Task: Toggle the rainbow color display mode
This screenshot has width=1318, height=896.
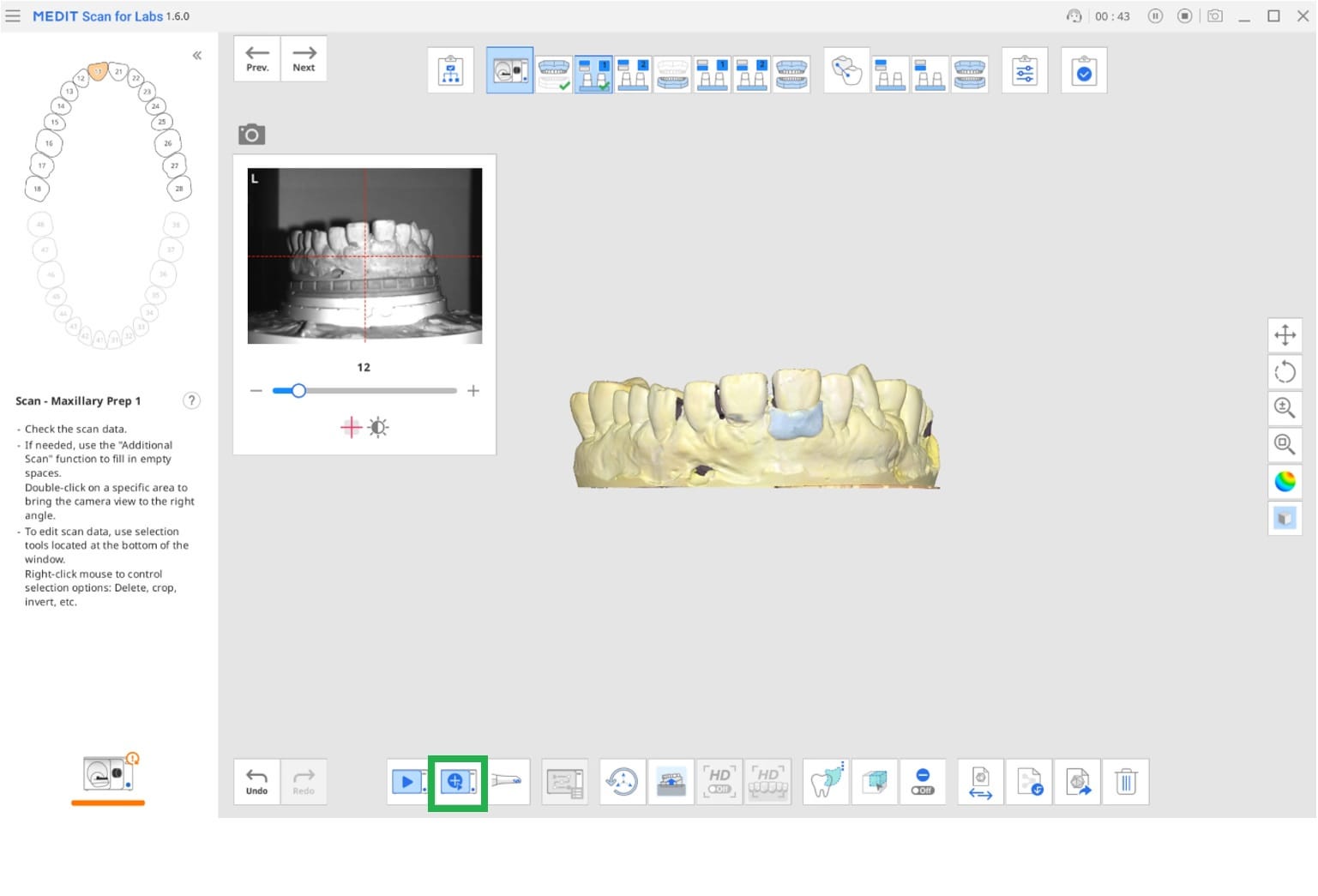Action: click(x=1285, y=482)
